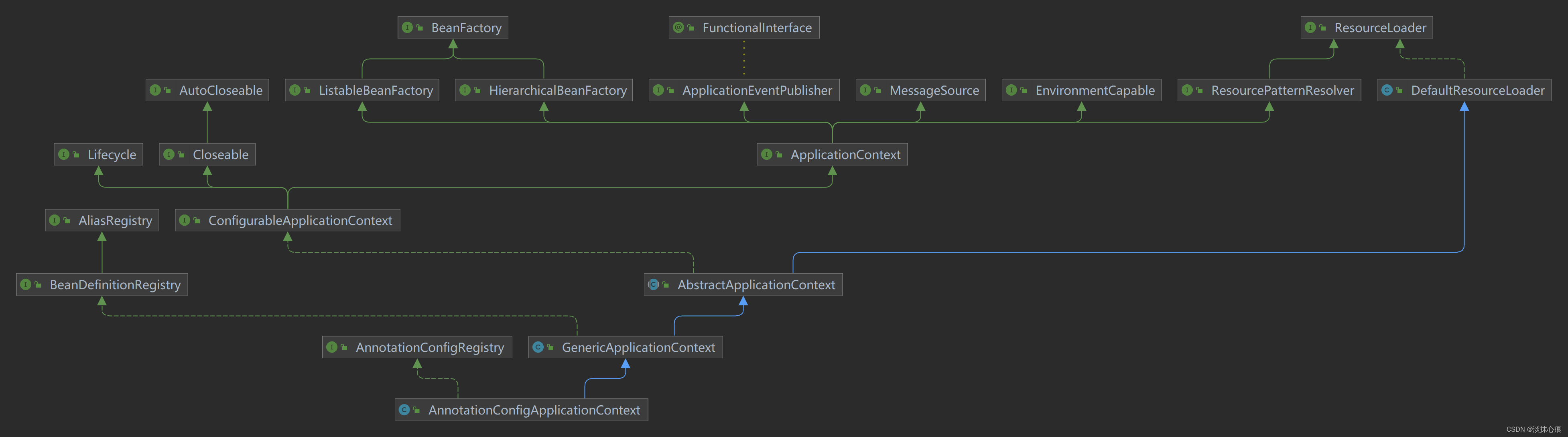This screenshot has width=1568, height=437.
Task: Select the BeanFactory node label
Action: [x=466, y=27]
